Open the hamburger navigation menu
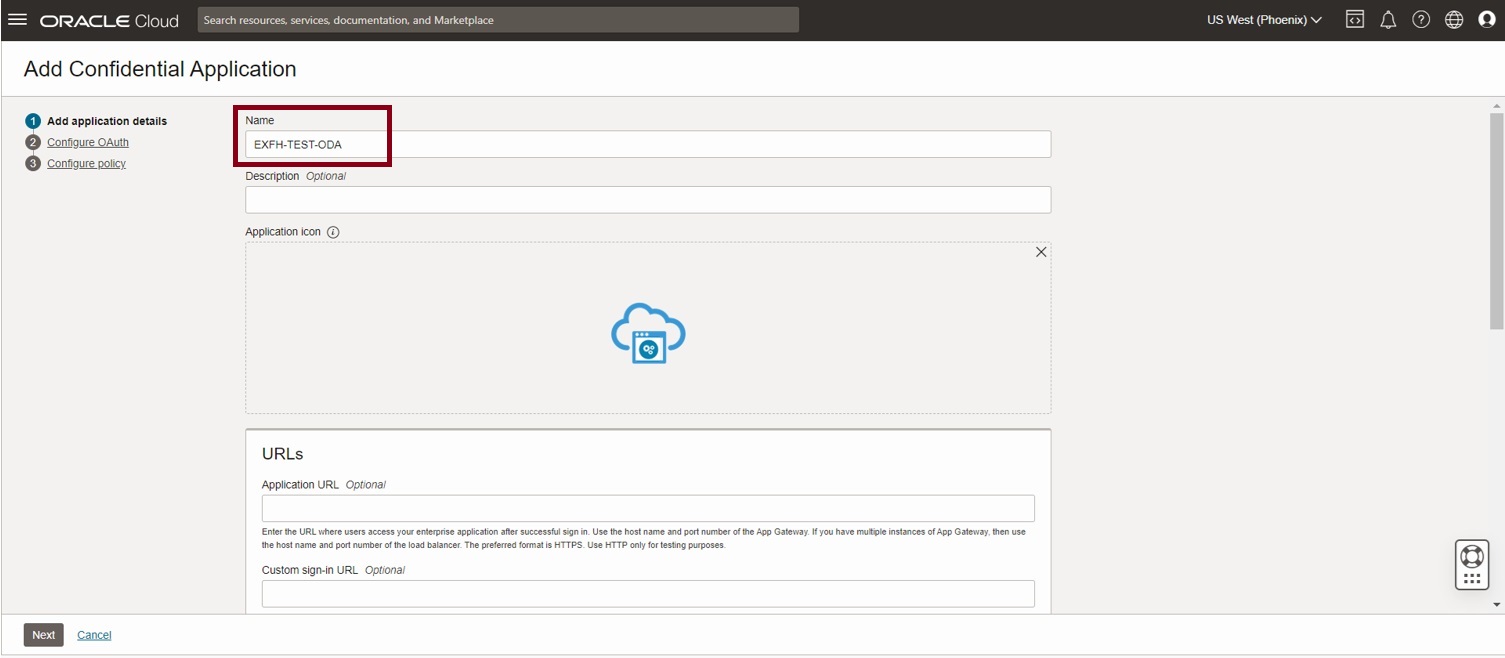 coord(17,20)
